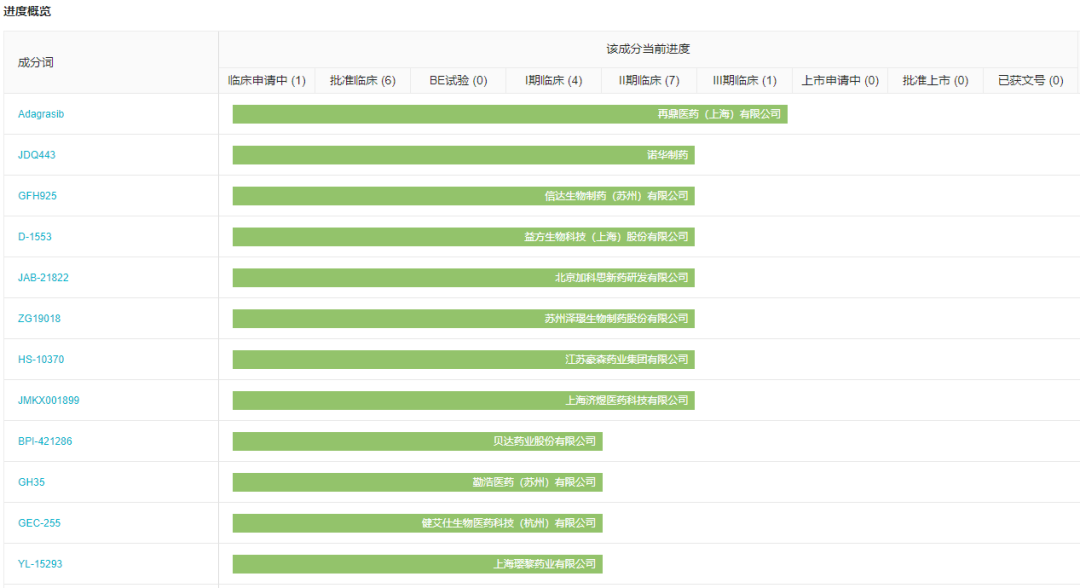
Task: Click the GFH925 ingredient link
Action: pos(37,196)
